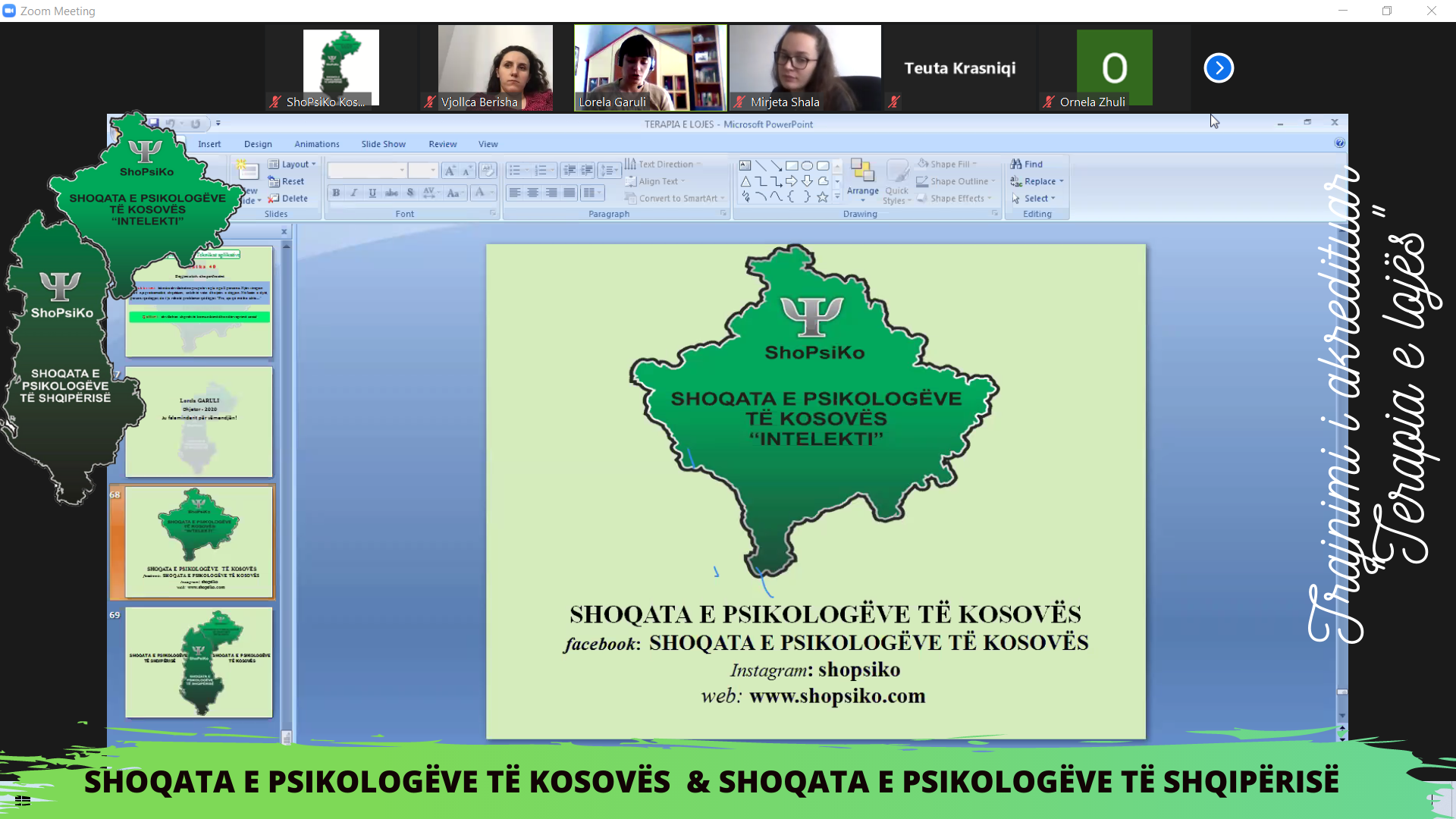Open the Layout dropdown in Slides group
Image resolution: width=1456 pixels, height=819 pixels.
292,164
